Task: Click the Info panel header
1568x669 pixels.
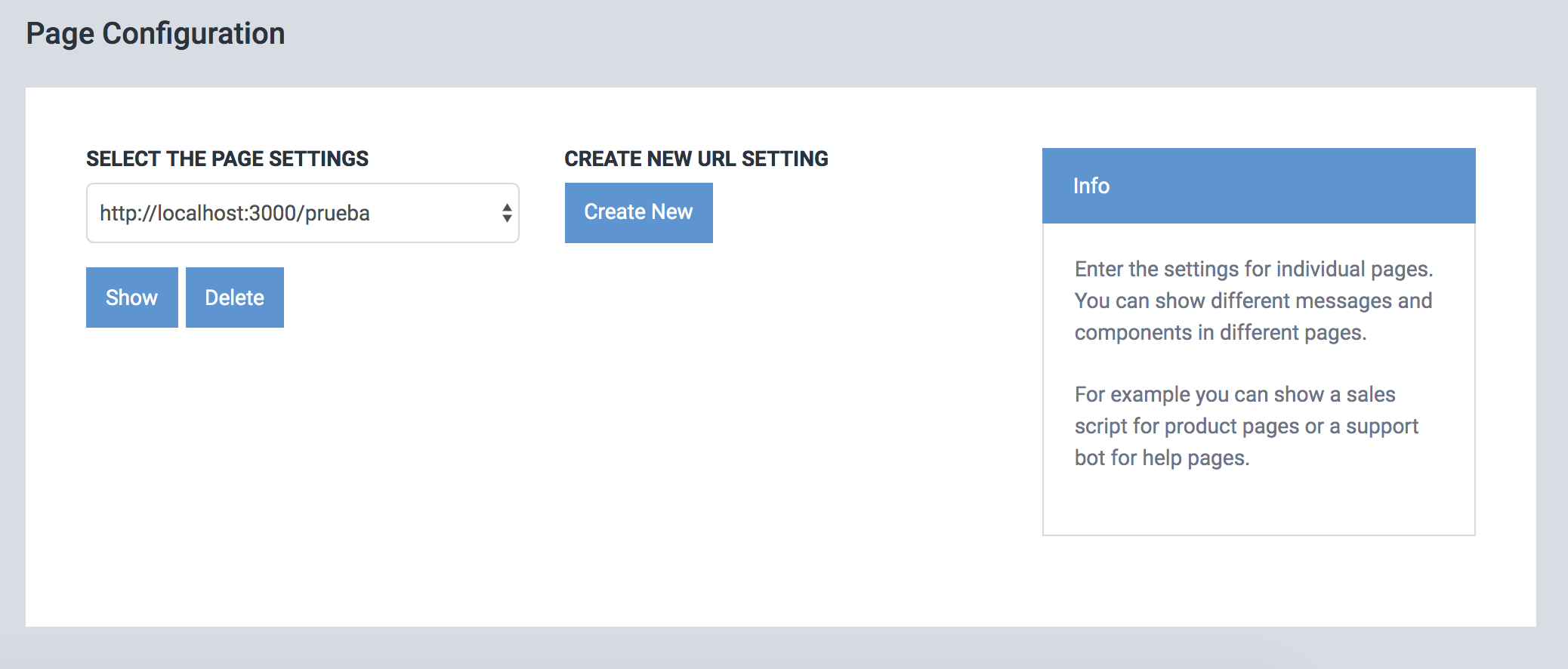Action: [1259, 186]
